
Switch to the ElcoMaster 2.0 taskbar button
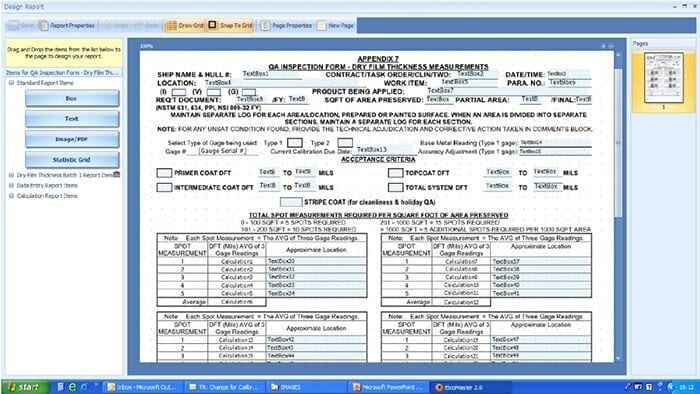[x=469, y=387]
